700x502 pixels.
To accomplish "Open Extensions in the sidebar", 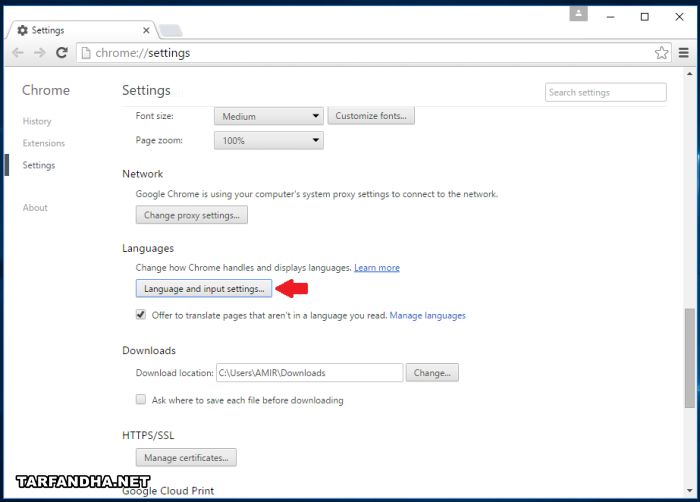I will click(44, 143).
